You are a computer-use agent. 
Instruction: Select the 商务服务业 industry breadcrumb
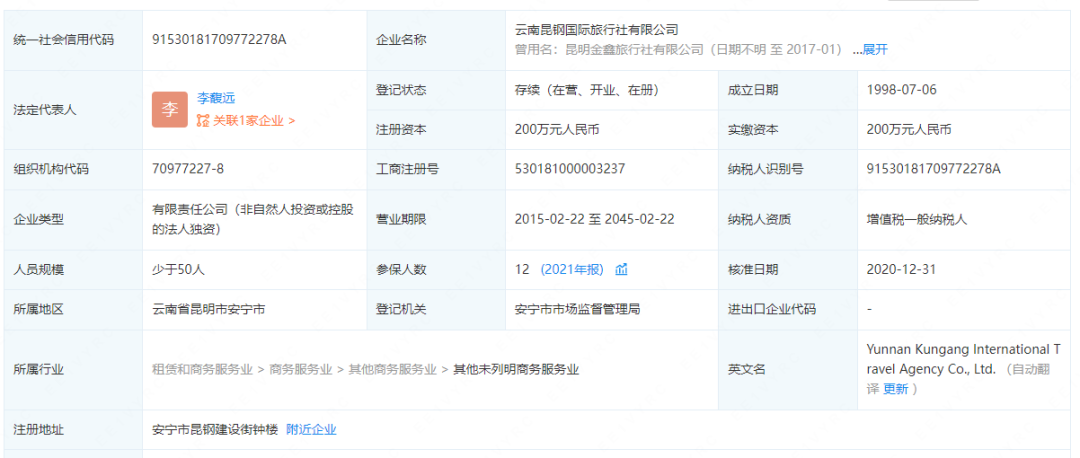coord(300,369)
